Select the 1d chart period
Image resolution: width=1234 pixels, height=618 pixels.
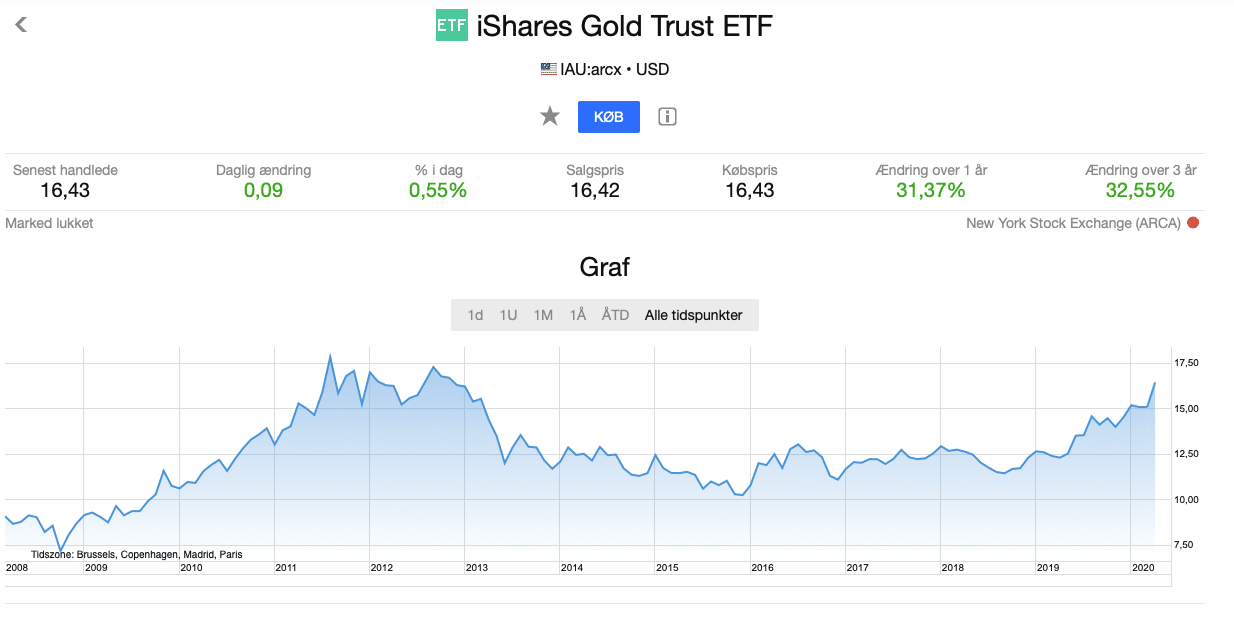click(475, 314)
